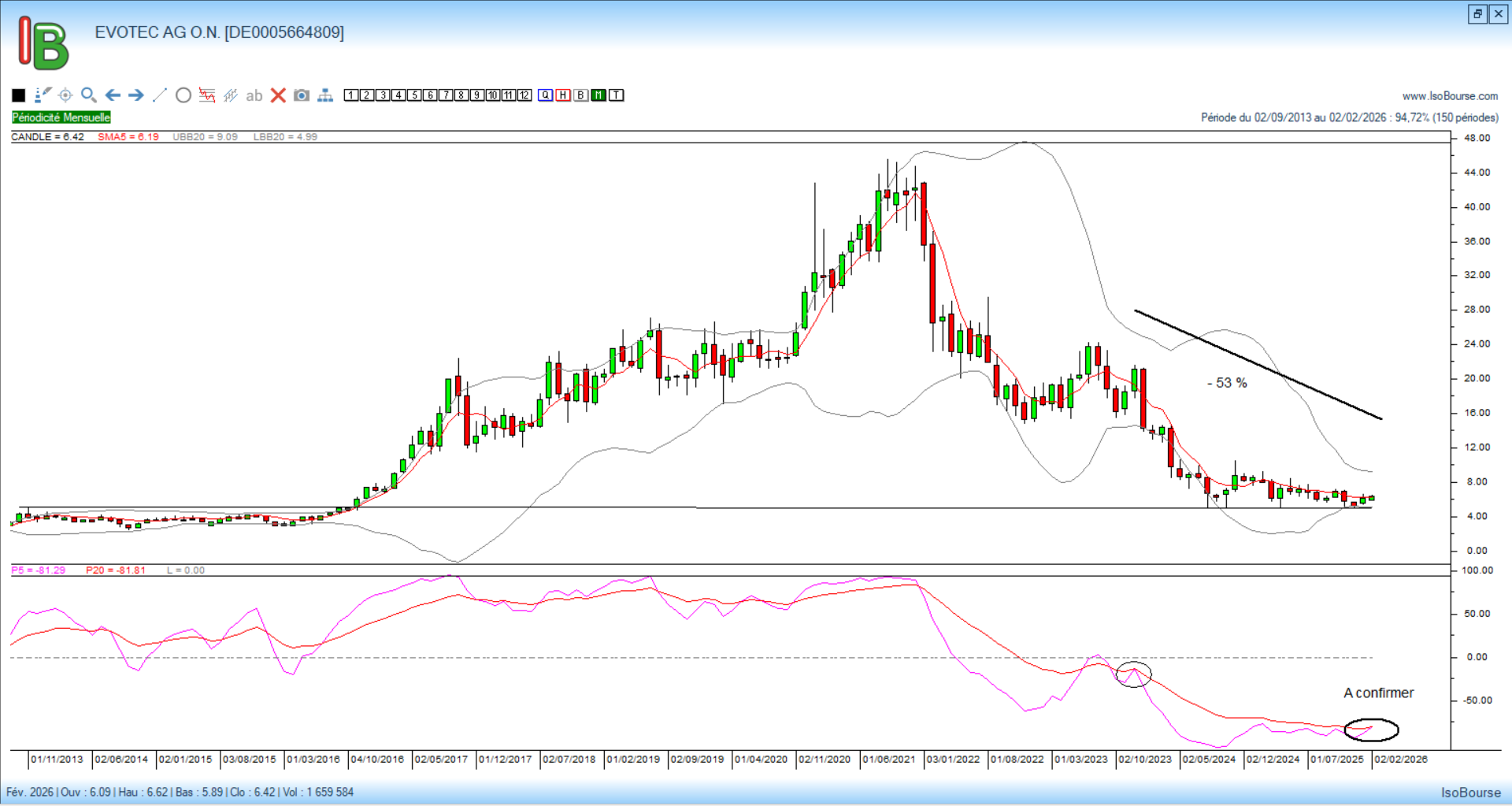Navigate forward with the right arrow
The image size is (1512, 806).
tap(136, 95)
